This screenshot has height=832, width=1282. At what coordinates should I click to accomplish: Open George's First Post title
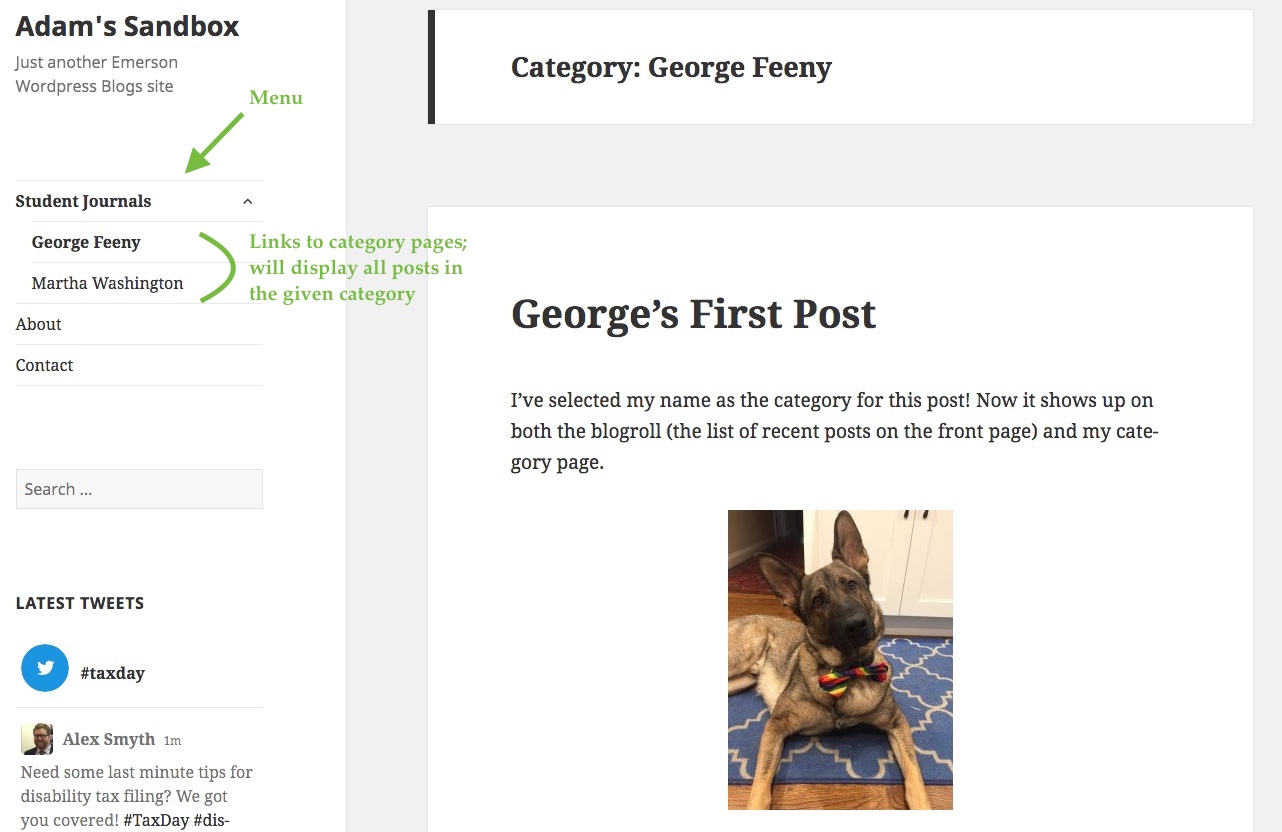pyautogui.click(x=693, y=314)
